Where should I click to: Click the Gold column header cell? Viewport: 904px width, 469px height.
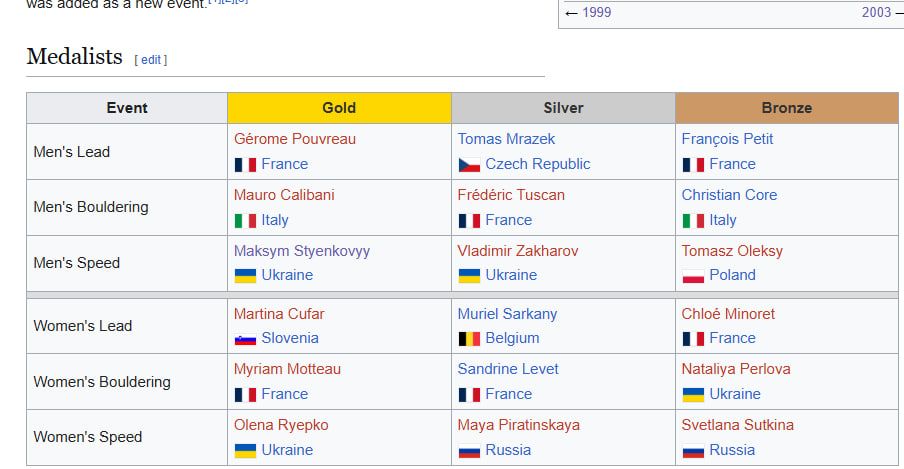click(339, 108)
